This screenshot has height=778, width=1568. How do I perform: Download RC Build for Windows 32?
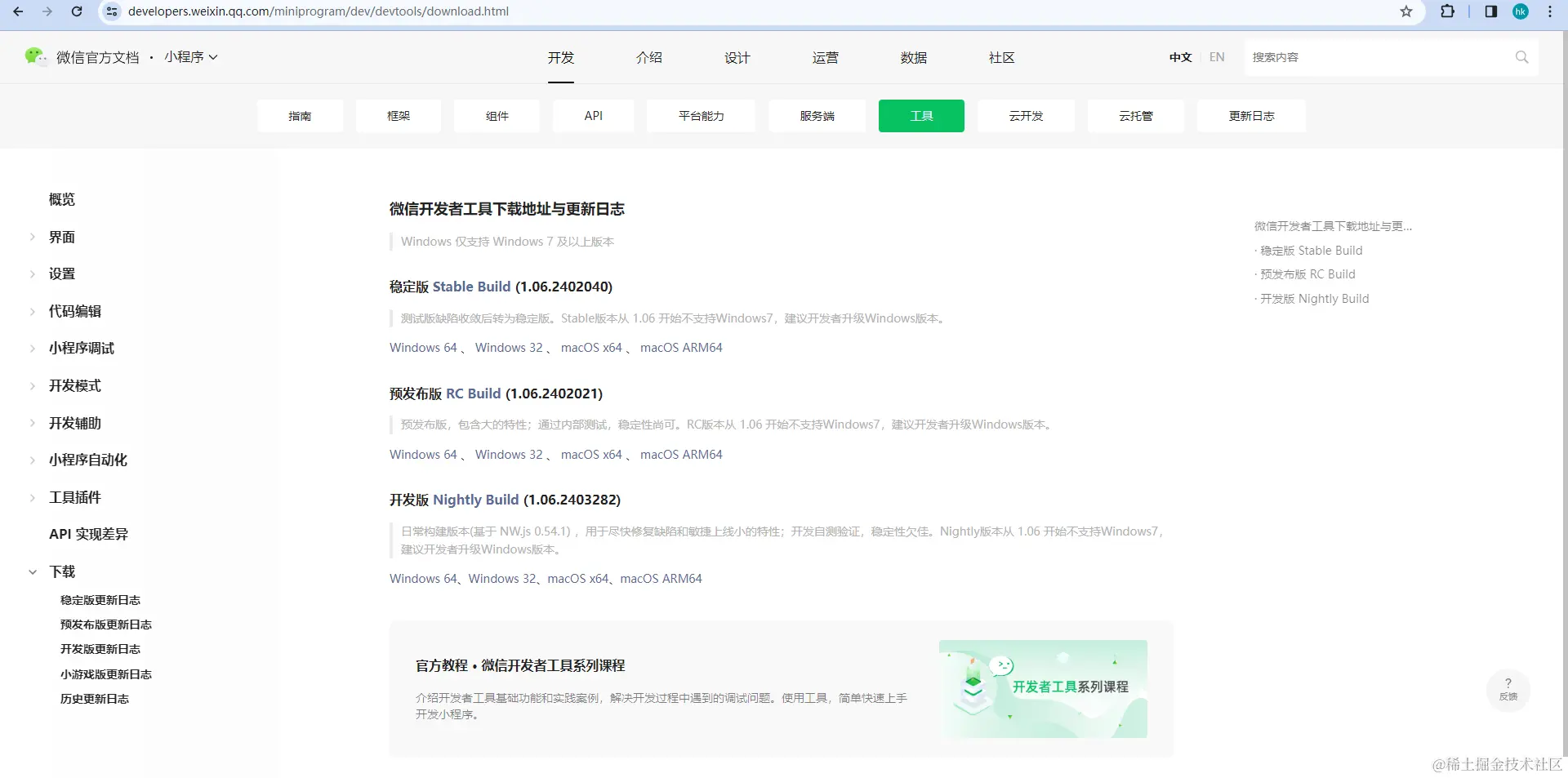[509, 455]
